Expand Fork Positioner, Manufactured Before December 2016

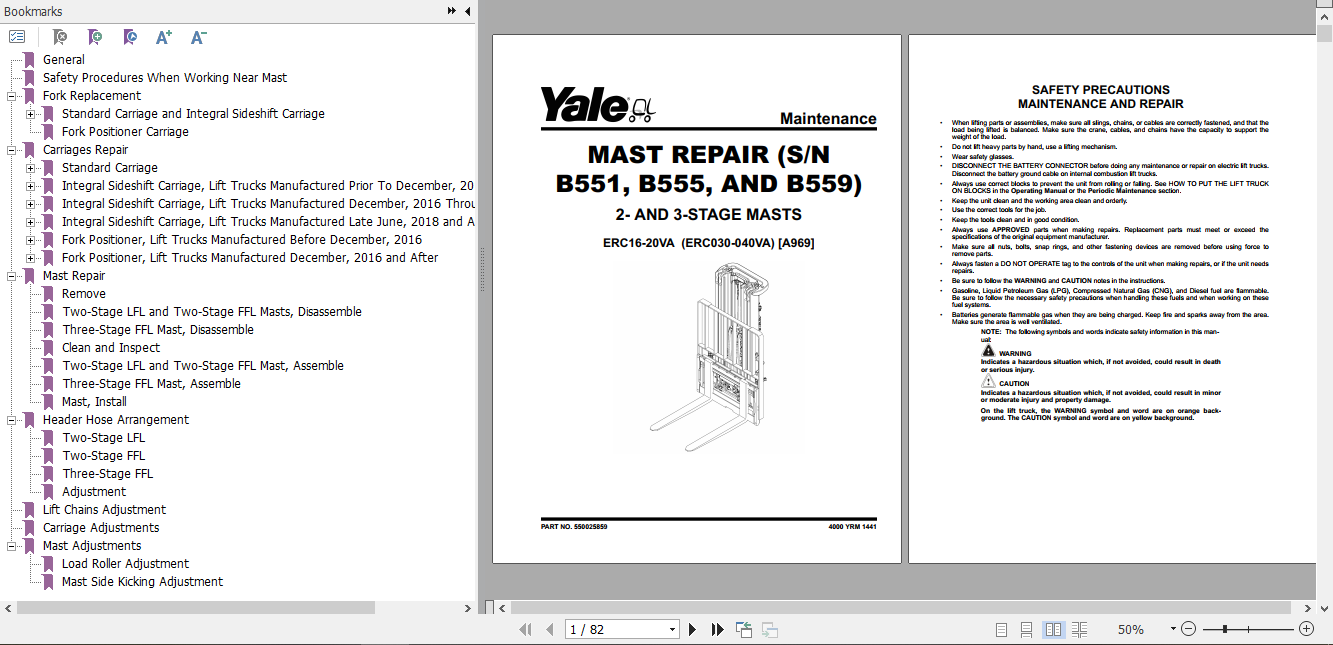coord(31,240)
